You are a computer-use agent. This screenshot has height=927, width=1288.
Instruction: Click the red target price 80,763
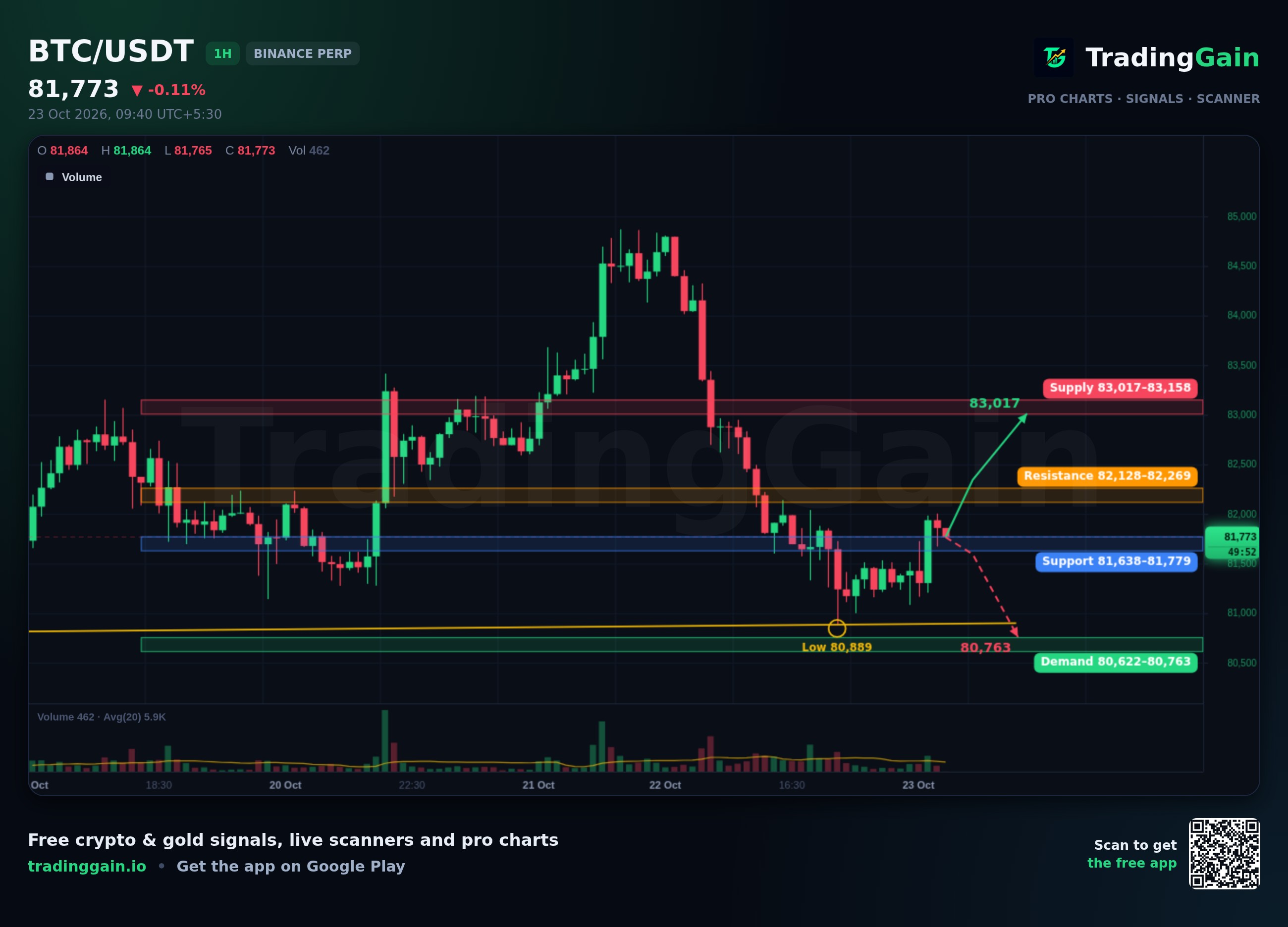pyautogui.click(x=985, y=647)
